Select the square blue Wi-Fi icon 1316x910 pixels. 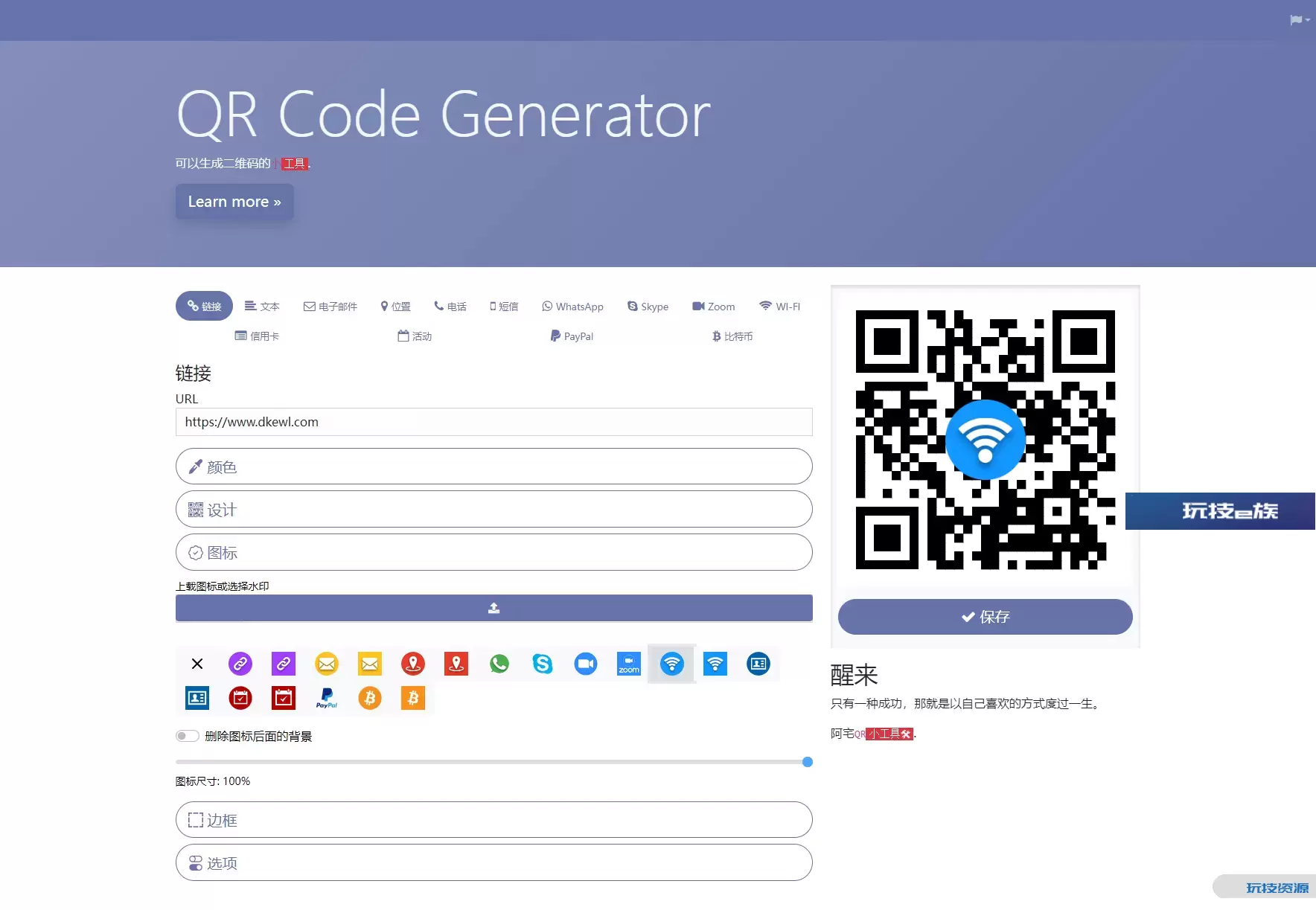[715, 664]
